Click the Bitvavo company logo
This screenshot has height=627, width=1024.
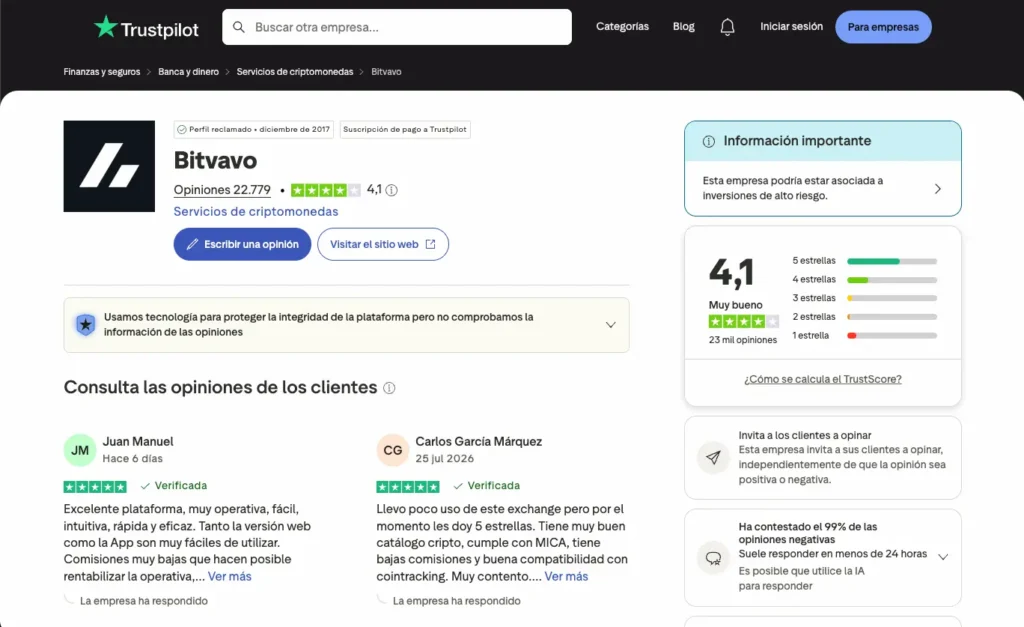(x=109, y=166)
